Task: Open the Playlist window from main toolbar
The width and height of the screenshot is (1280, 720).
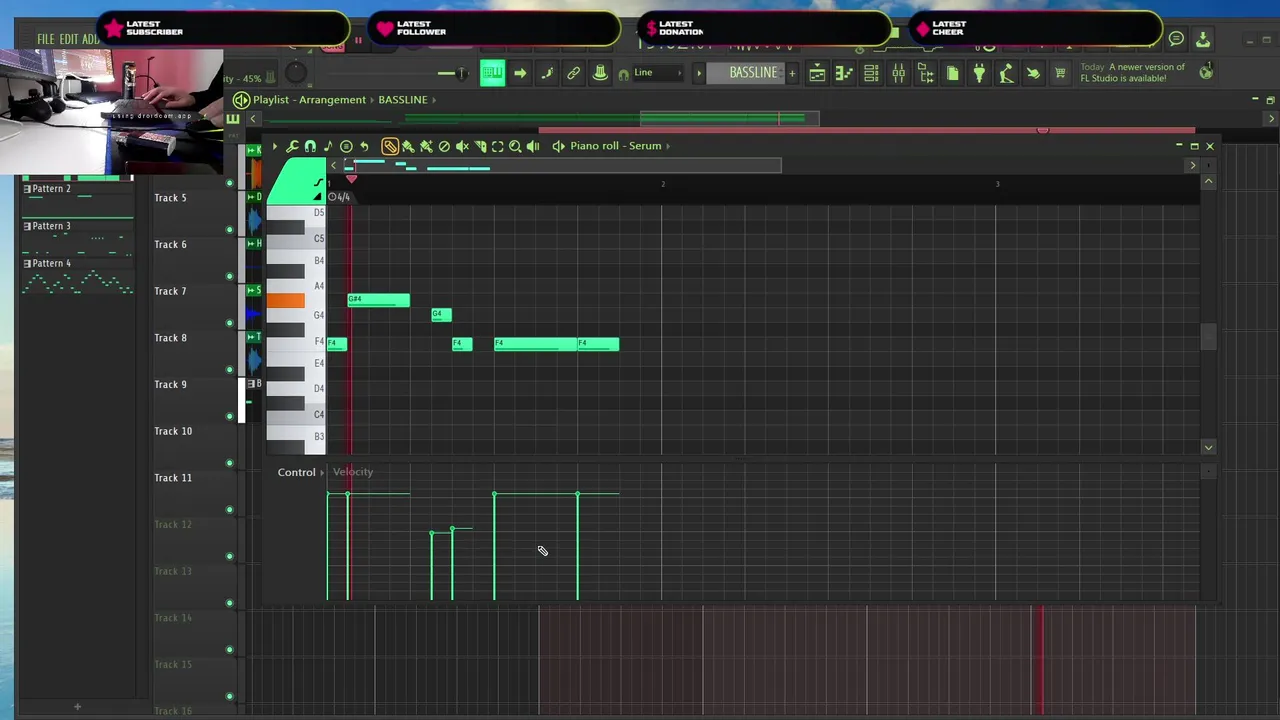Action: (x=817, y=73)
